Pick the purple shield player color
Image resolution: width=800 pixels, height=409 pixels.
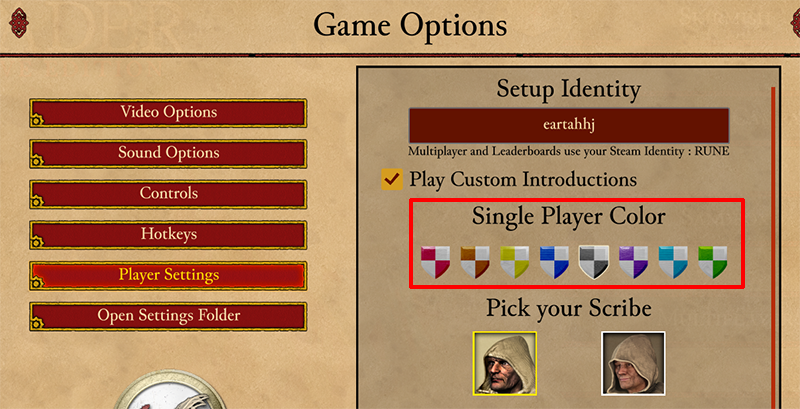point(633,262)
